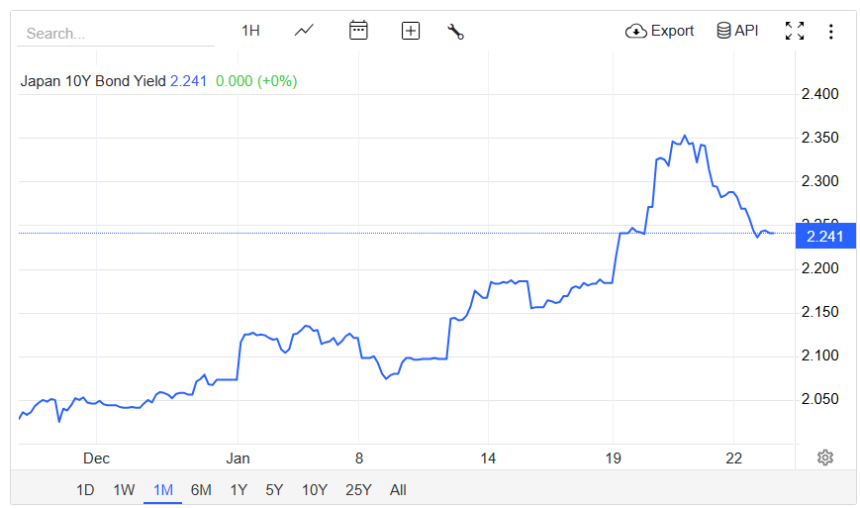Open the calendar date range picker
The width and height of the screenshot is (860, 508).
[358, 31]
